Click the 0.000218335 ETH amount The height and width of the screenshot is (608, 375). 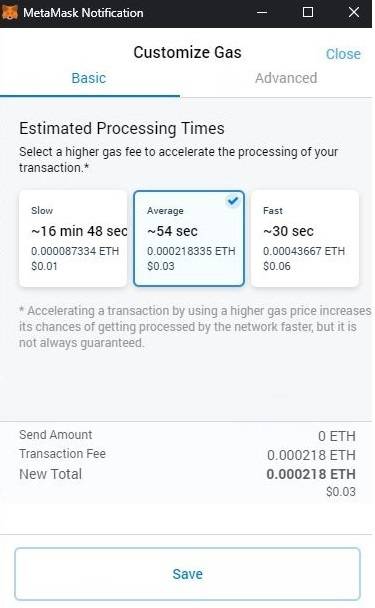[191, 251]
